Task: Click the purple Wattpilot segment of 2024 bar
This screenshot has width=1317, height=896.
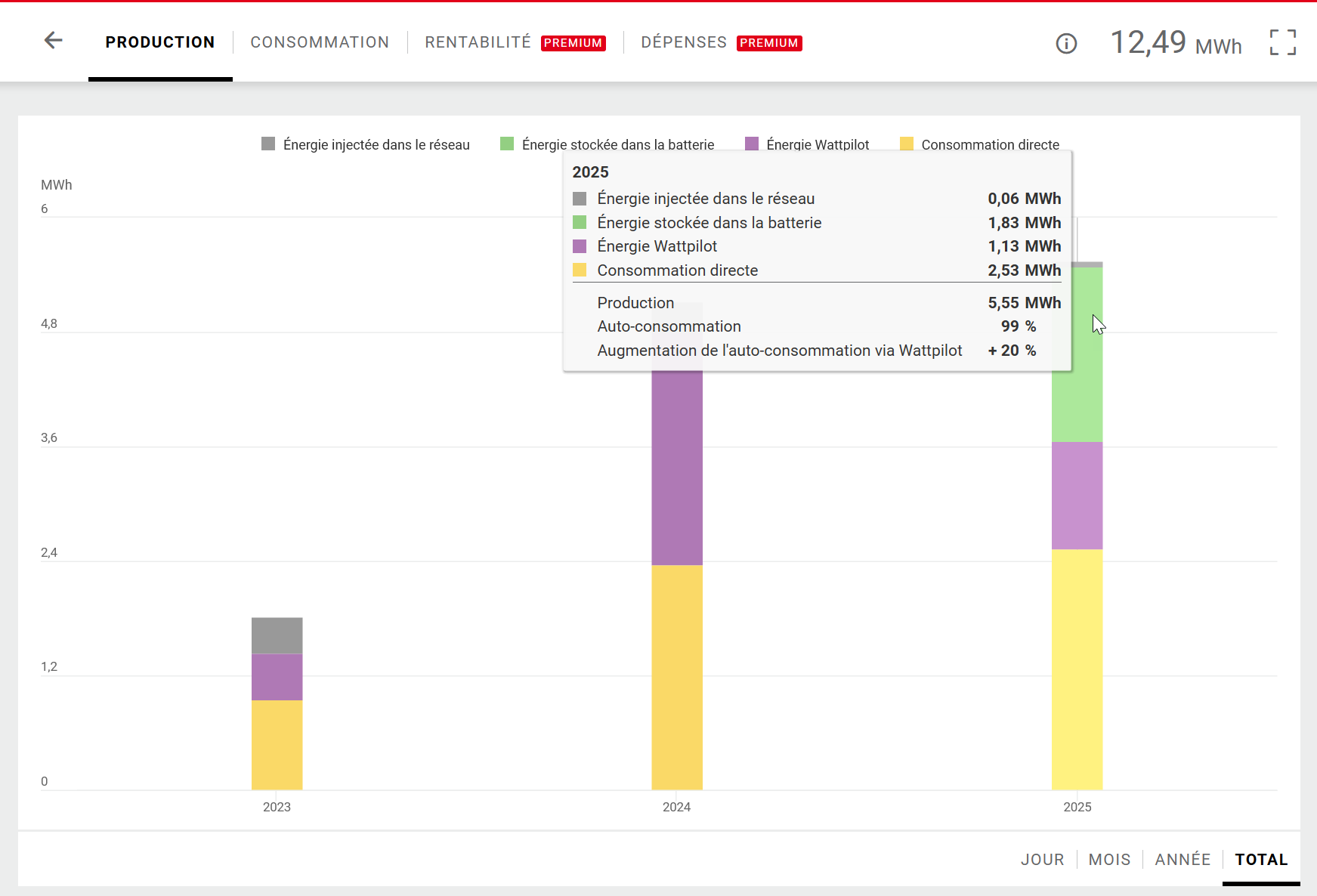Action: [677, 468]
